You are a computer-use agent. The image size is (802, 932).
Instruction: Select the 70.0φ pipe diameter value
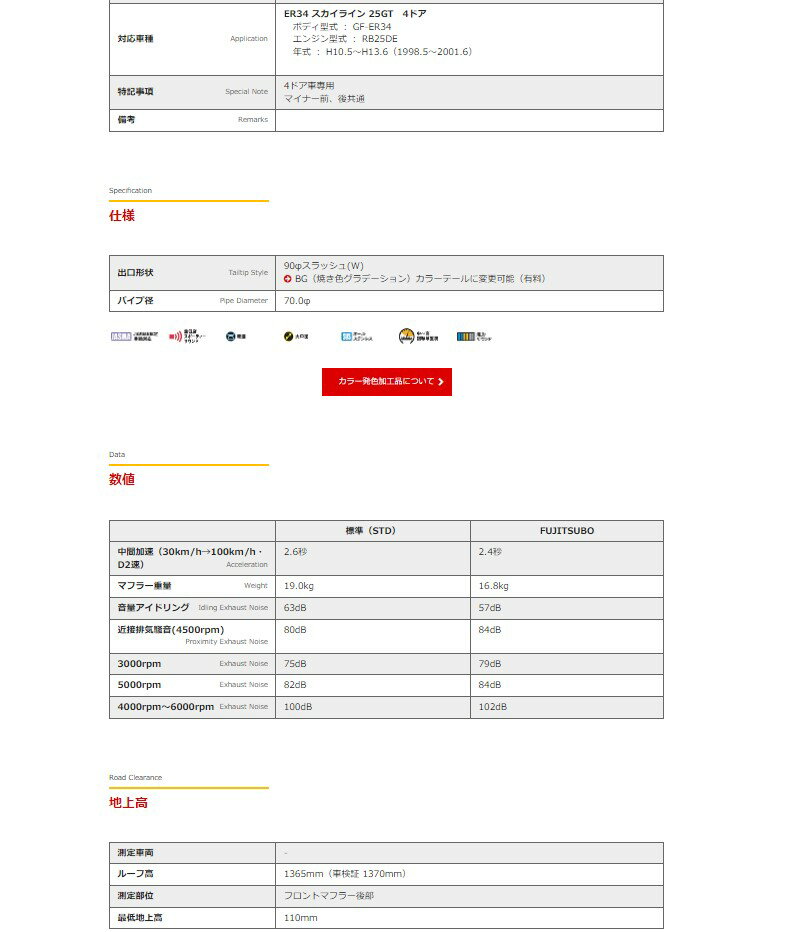pos(297,301)
